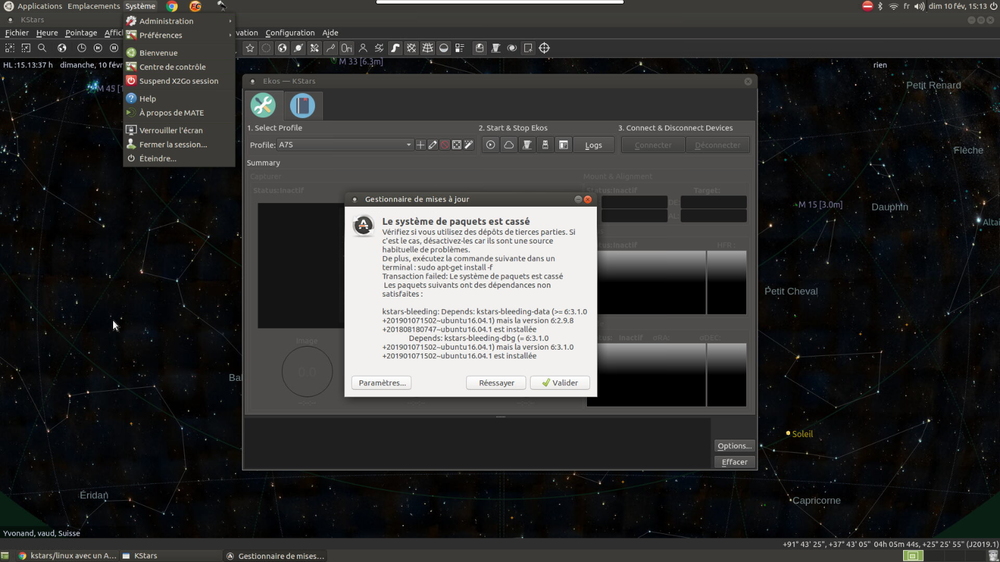Toggle the opaque ground icon

pyautogui.click(x=444, y=48)
